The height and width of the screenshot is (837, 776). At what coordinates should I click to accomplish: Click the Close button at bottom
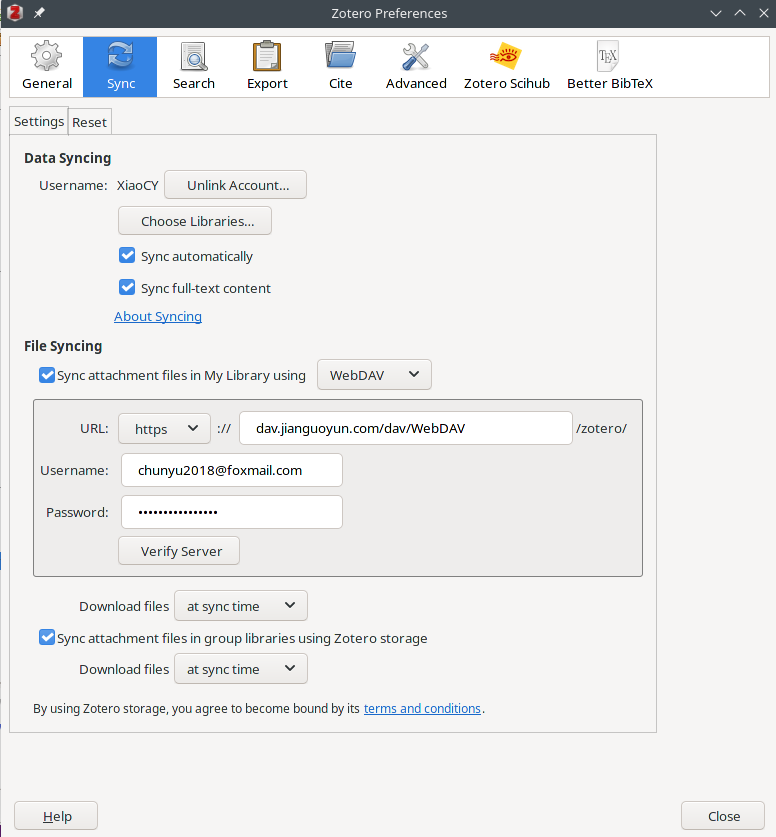(x=723, y=816)
